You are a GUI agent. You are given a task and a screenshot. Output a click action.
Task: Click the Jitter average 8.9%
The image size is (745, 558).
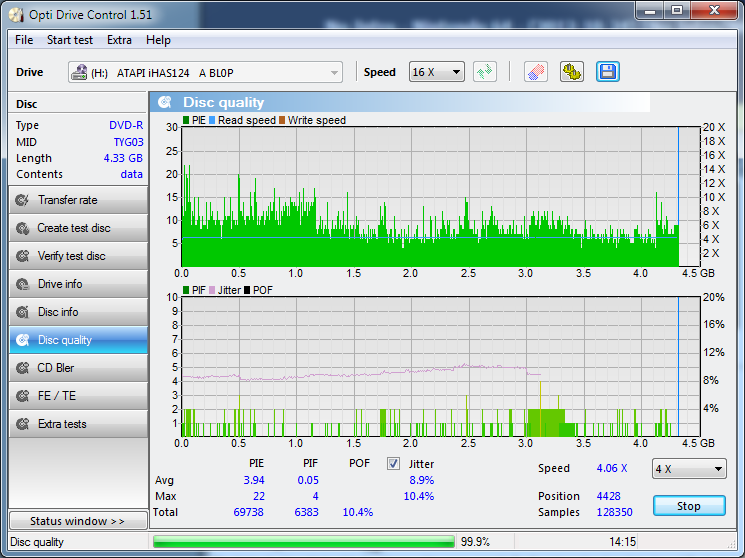pos(422,480)
